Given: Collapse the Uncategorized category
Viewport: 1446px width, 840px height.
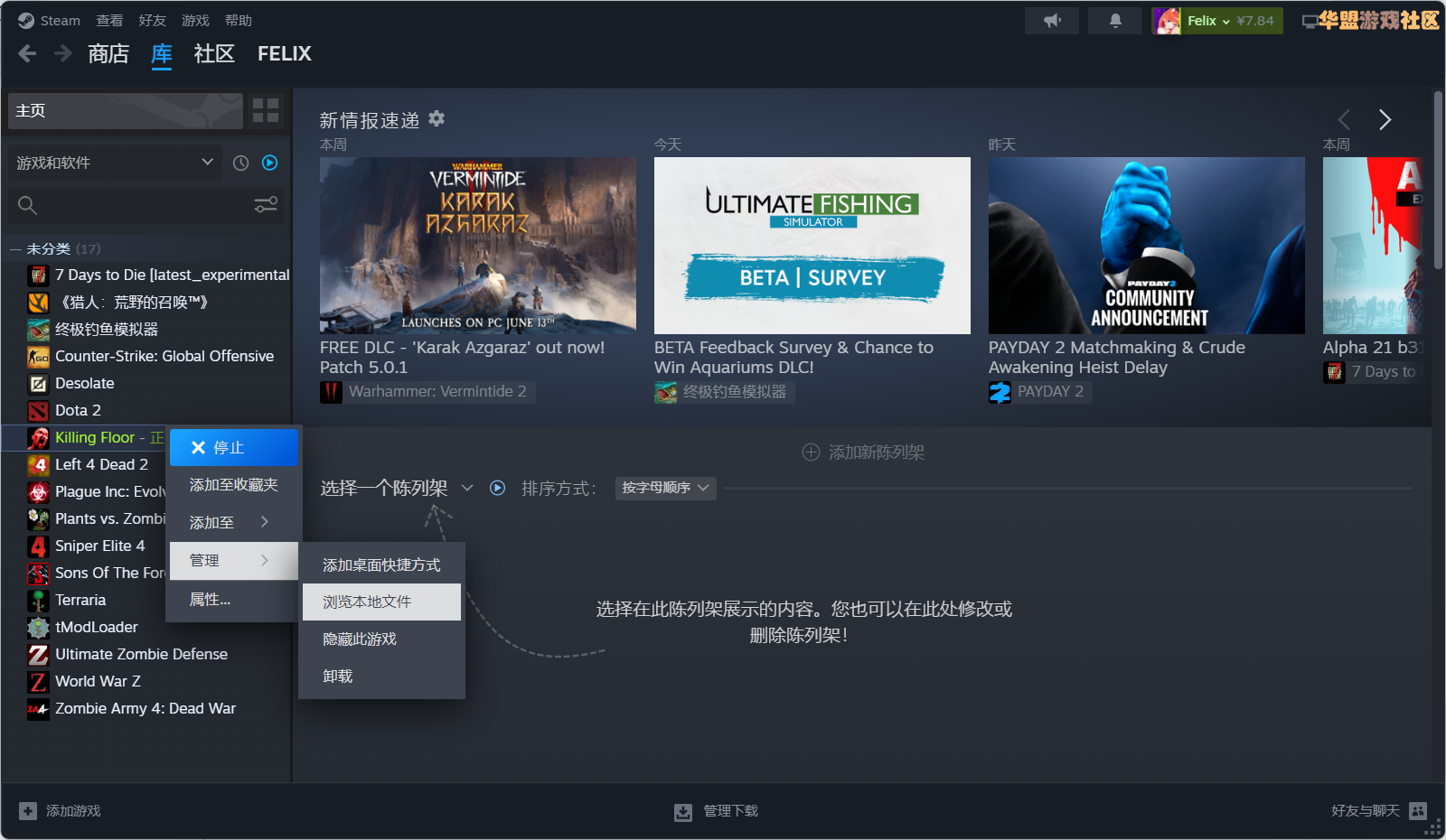Looking at the screenshot, I should [15, 248].
